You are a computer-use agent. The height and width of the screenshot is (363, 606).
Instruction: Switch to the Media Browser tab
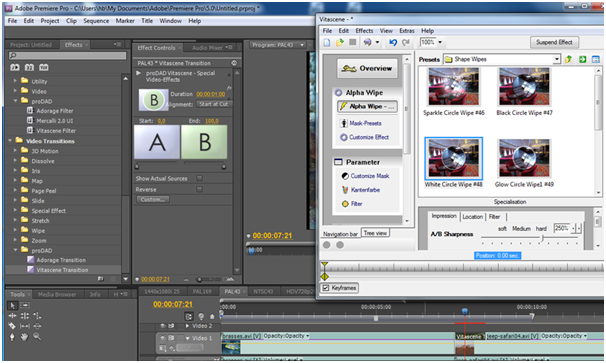point(57,295)
